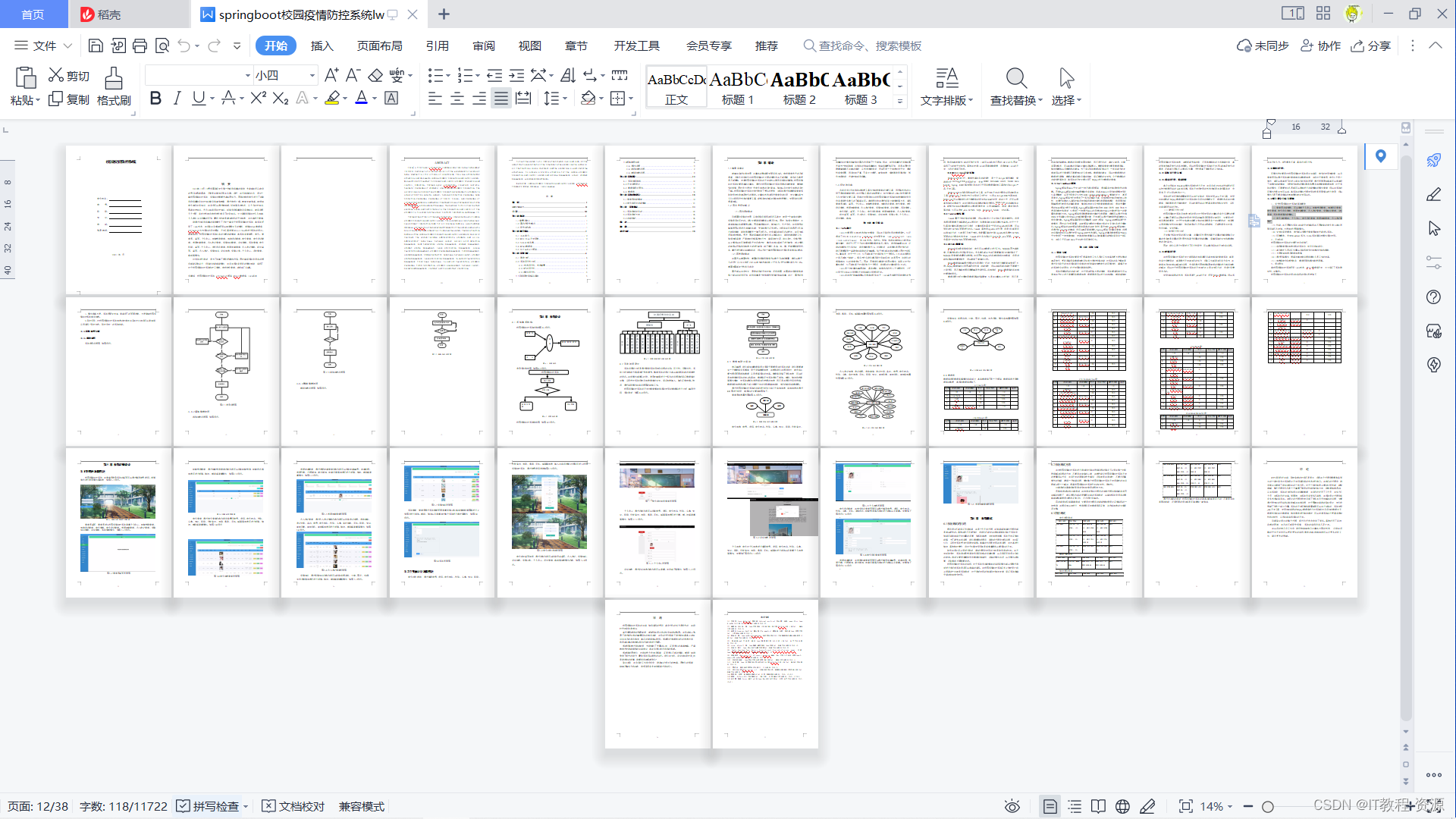
Task: Switch to web layout view icon
Action: pos(1122,806)
